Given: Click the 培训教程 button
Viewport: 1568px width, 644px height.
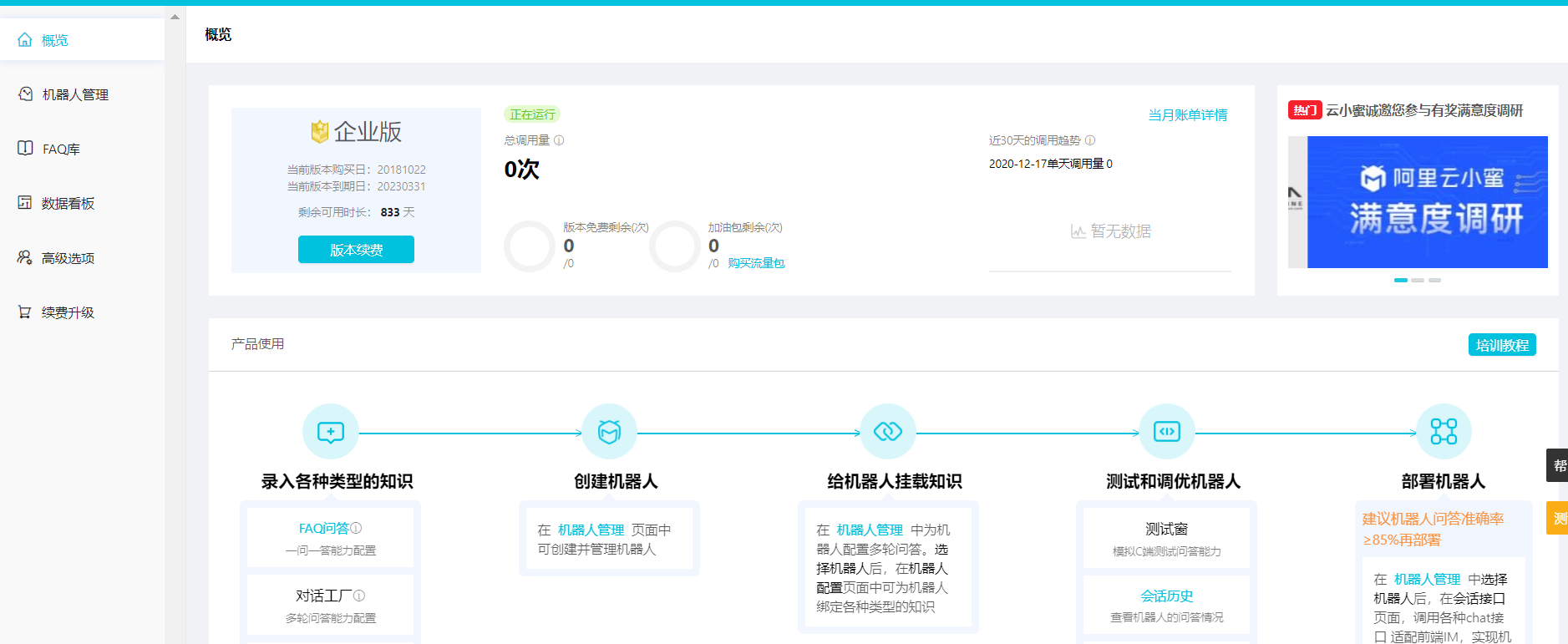Looking at the screenshot, I should [1502, 345].
